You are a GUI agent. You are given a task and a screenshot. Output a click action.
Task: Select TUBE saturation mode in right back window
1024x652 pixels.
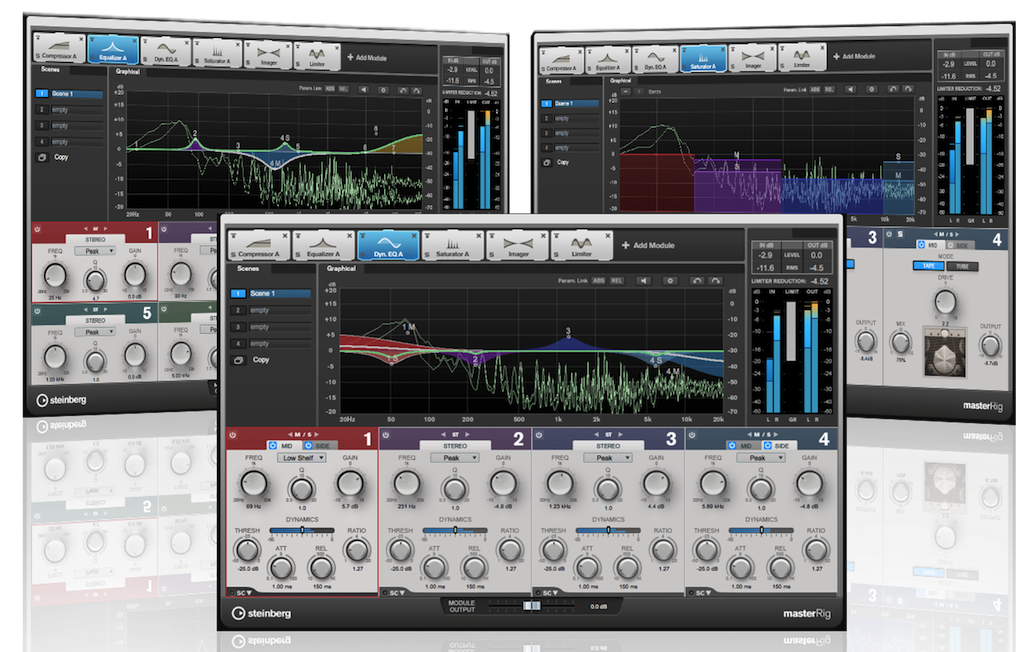tap(963, 266)
